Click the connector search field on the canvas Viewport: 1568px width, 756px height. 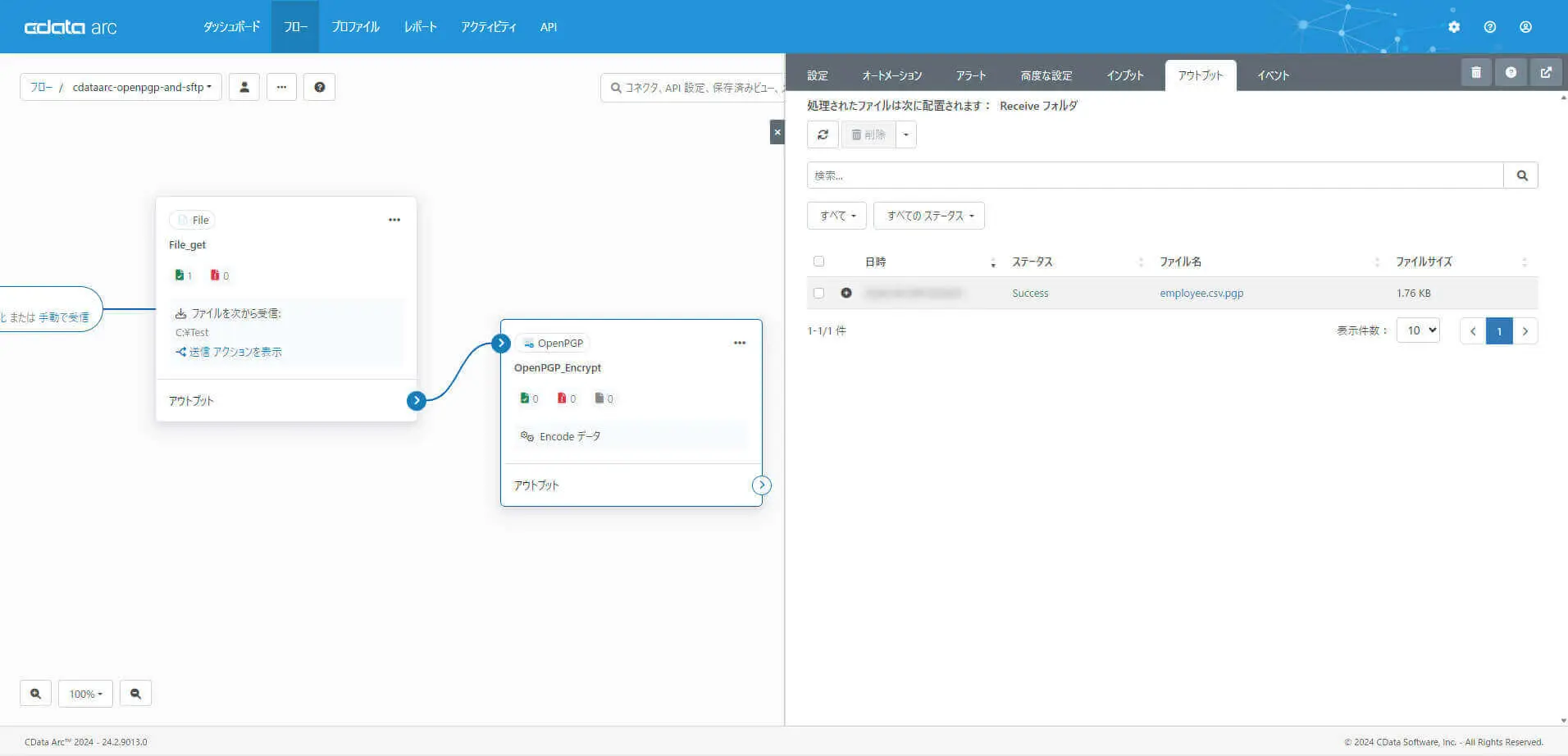coord(693,87)
